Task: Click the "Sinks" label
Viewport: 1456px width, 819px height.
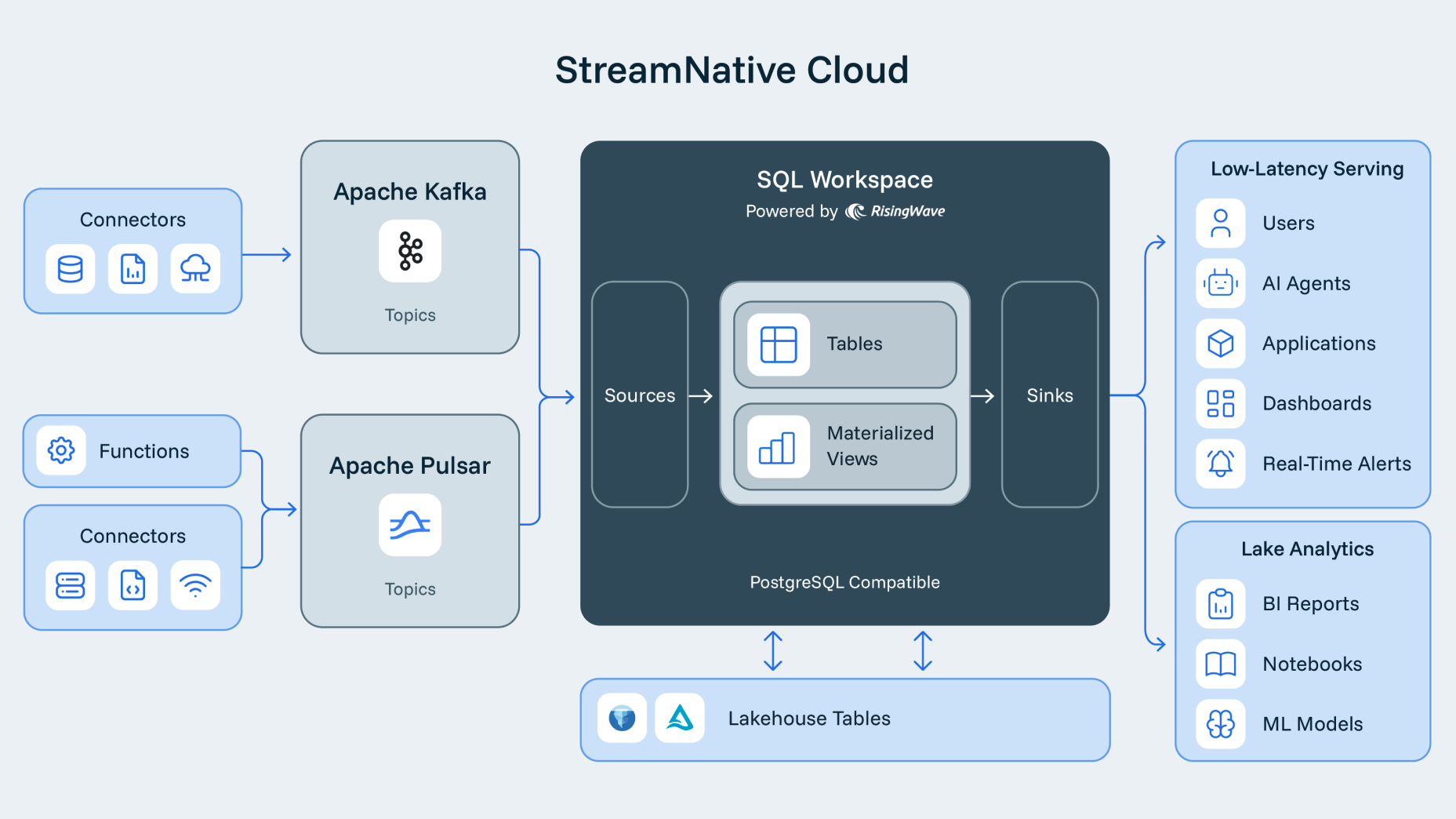Action: [x=1050, y=395]
